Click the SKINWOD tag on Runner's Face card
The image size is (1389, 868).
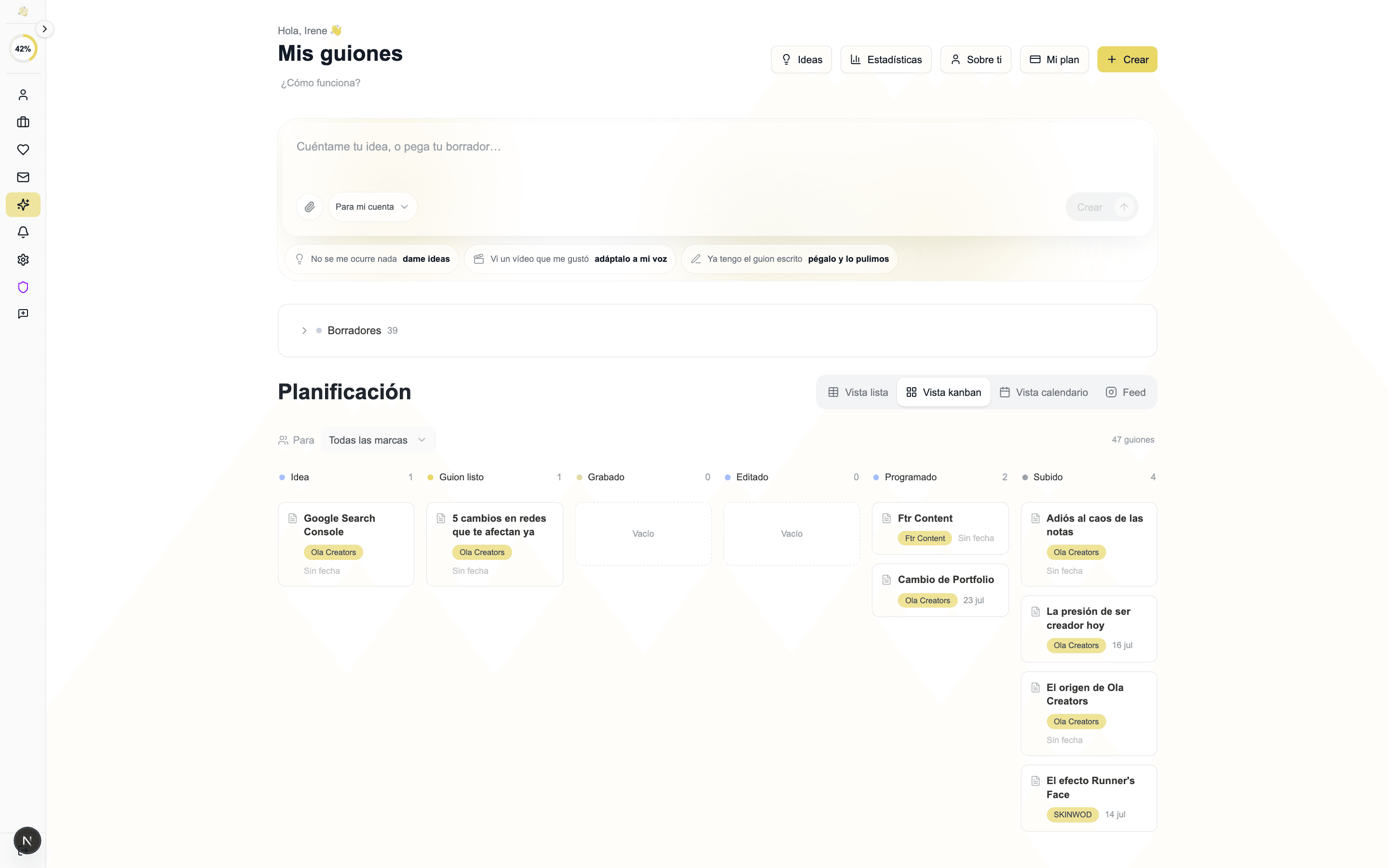tap(1072, 814)
